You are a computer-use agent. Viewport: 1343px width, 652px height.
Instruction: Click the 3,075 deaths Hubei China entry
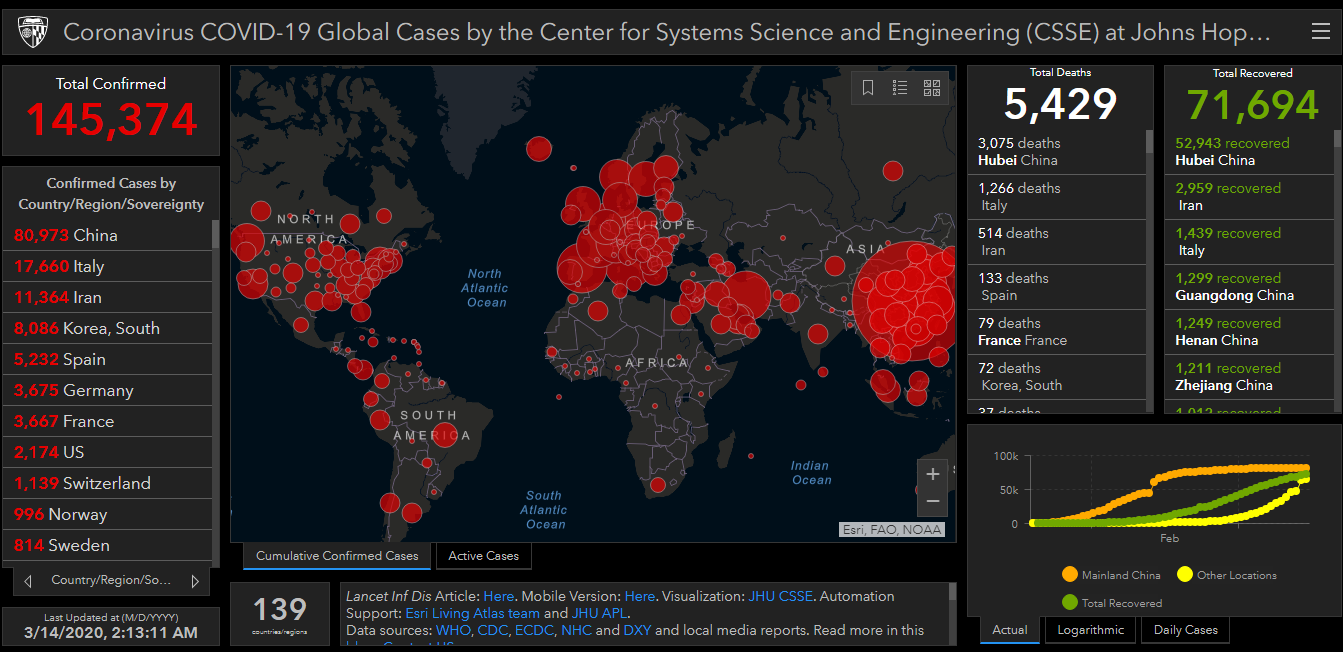(1056, 152)
